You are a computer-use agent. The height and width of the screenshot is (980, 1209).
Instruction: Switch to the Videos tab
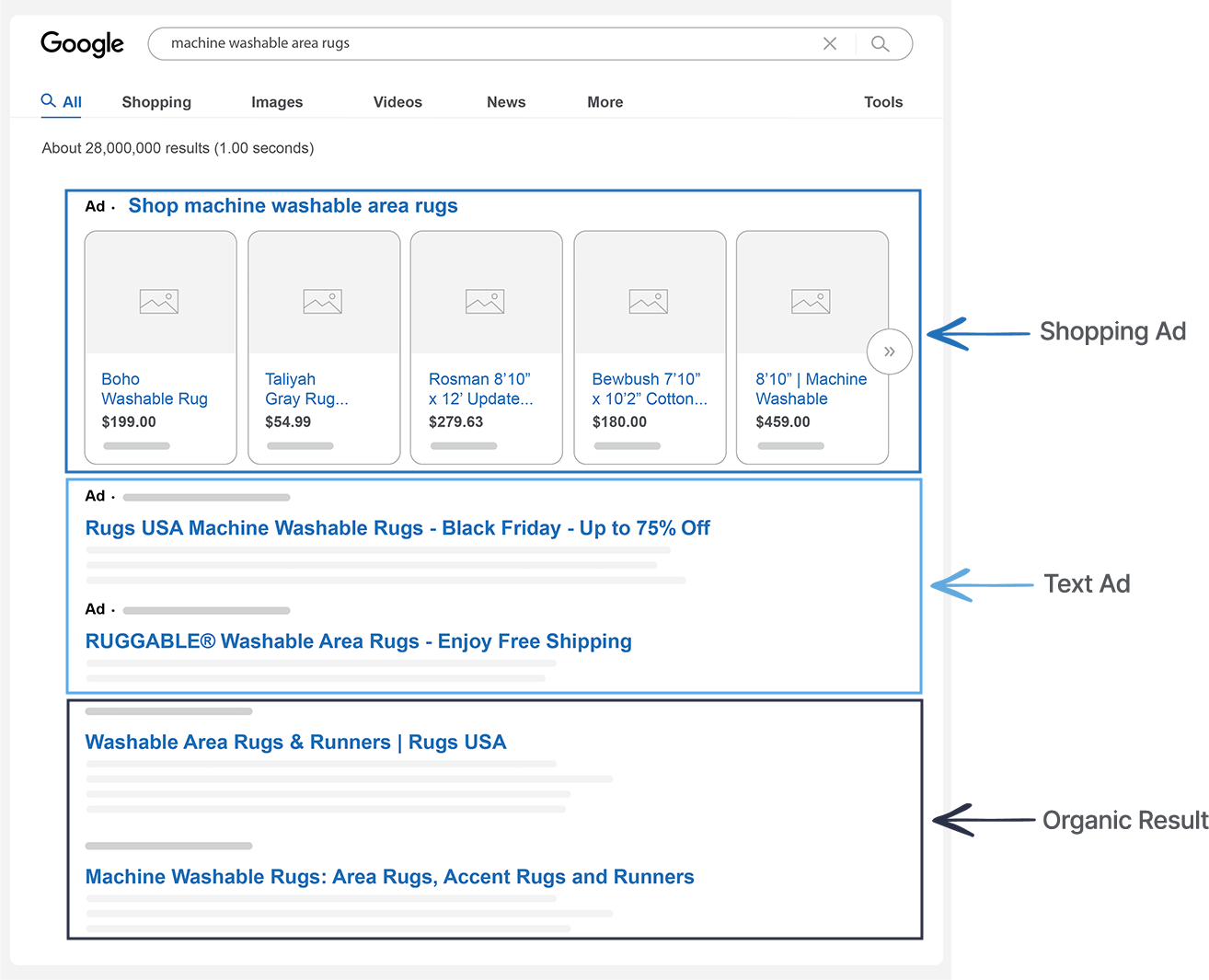[x=397, y=102]
